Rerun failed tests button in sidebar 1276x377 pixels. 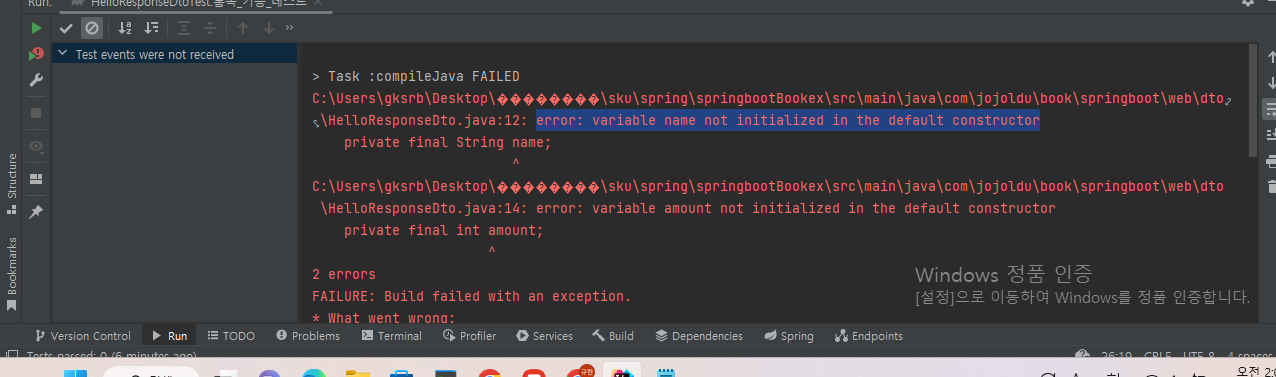tap(36, 54)
